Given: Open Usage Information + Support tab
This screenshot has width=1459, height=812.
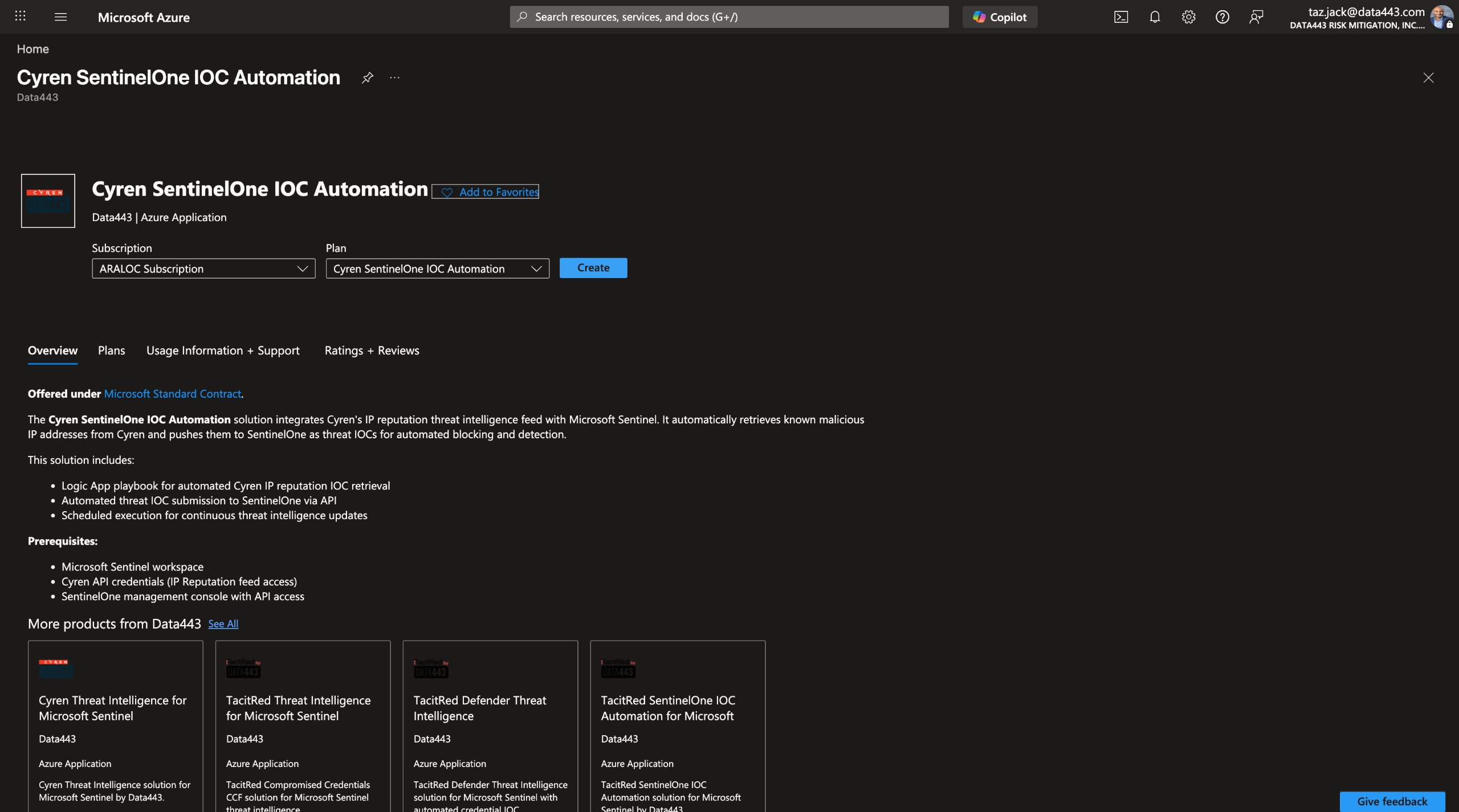Looking at the screenshot, I should [x=223, y=350].
